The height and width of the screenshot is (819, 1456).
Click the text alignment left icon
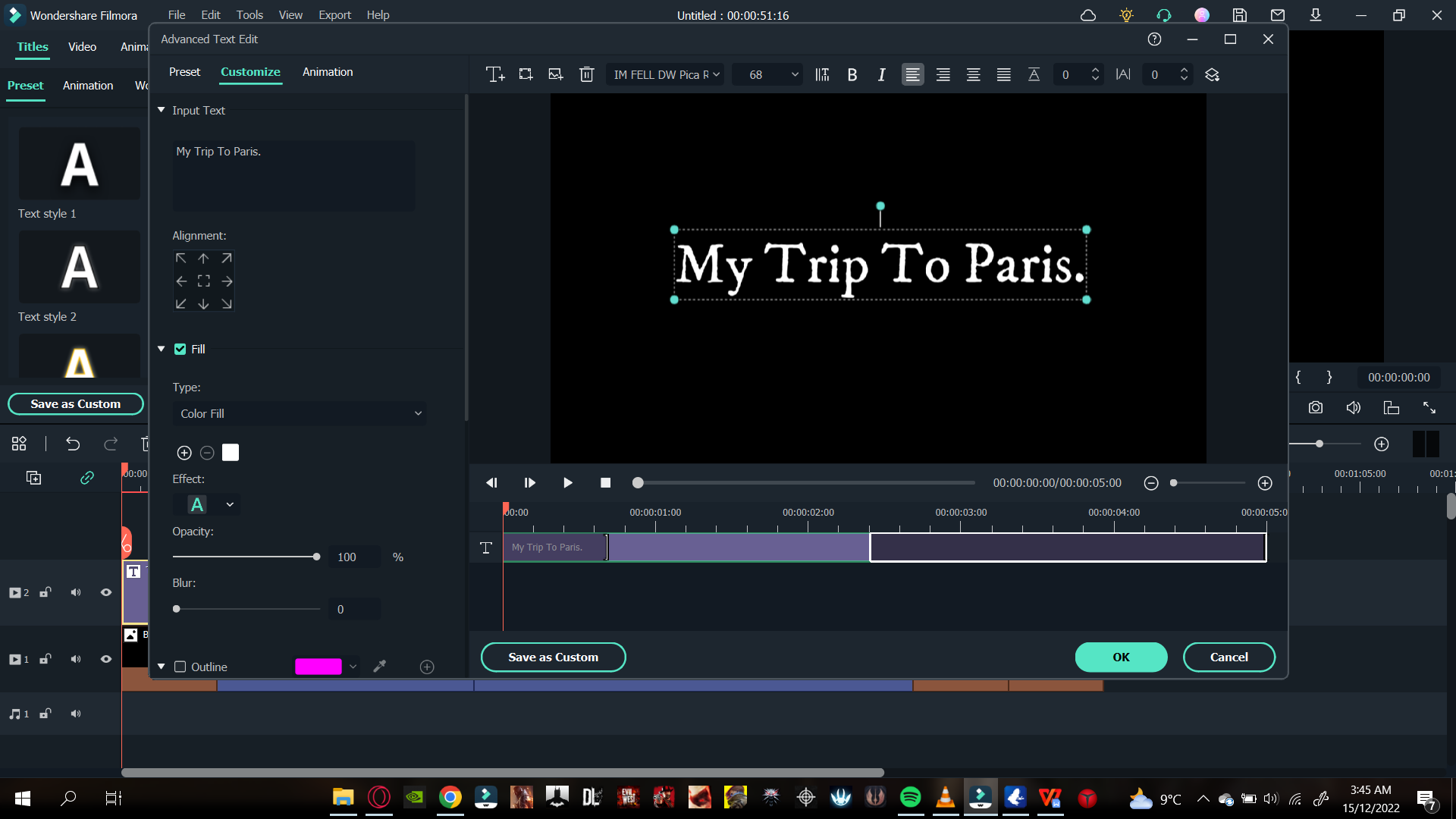click(x=912, y=74)
